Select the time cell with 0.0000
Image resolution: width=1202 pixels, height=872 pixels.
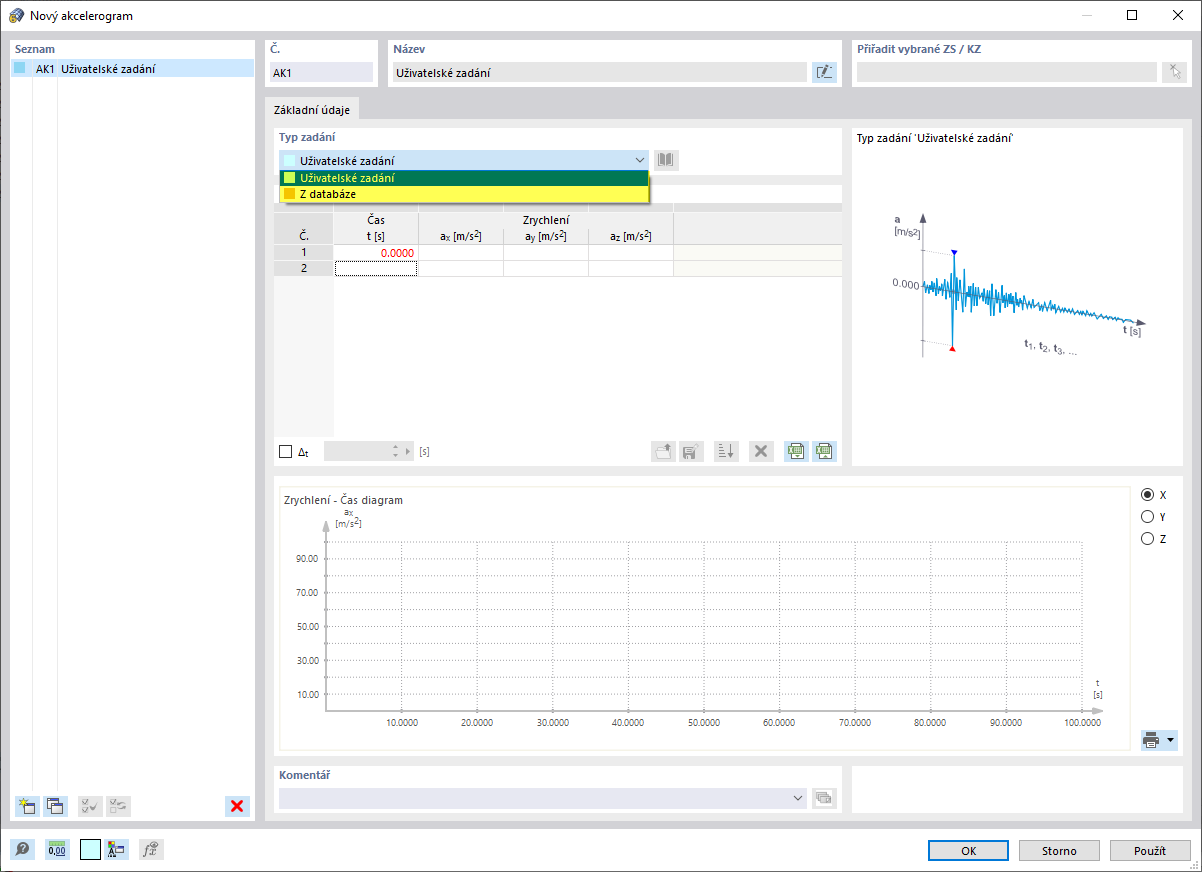376,253
